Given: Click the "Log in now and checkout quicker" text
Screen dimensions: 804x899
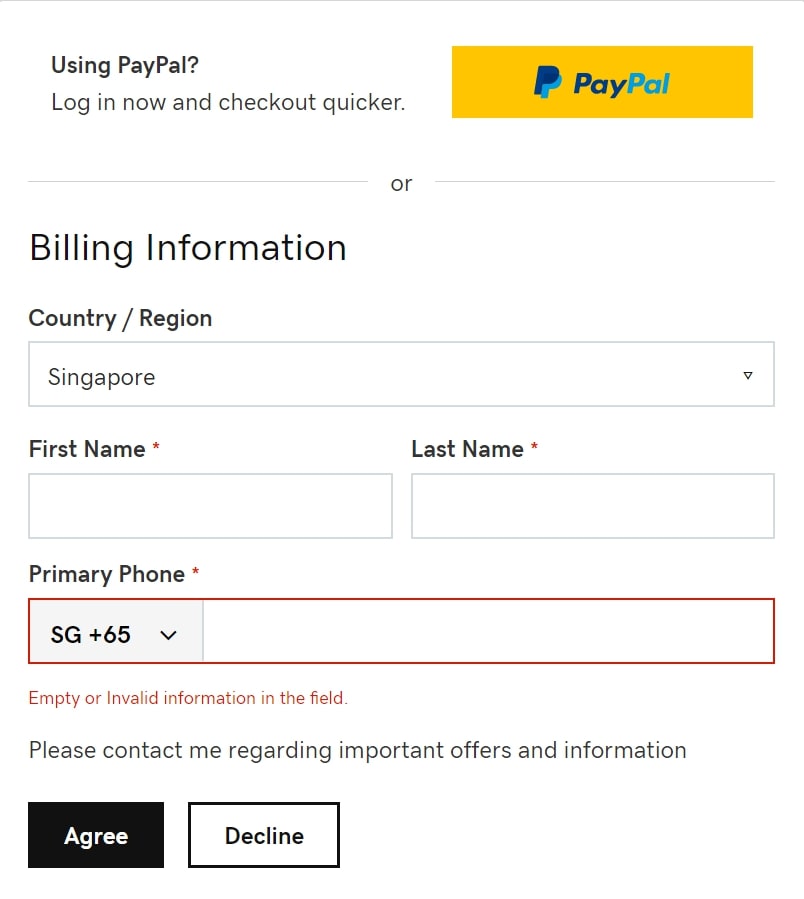Looking at the screenshot, I should (x=228, y=103).
